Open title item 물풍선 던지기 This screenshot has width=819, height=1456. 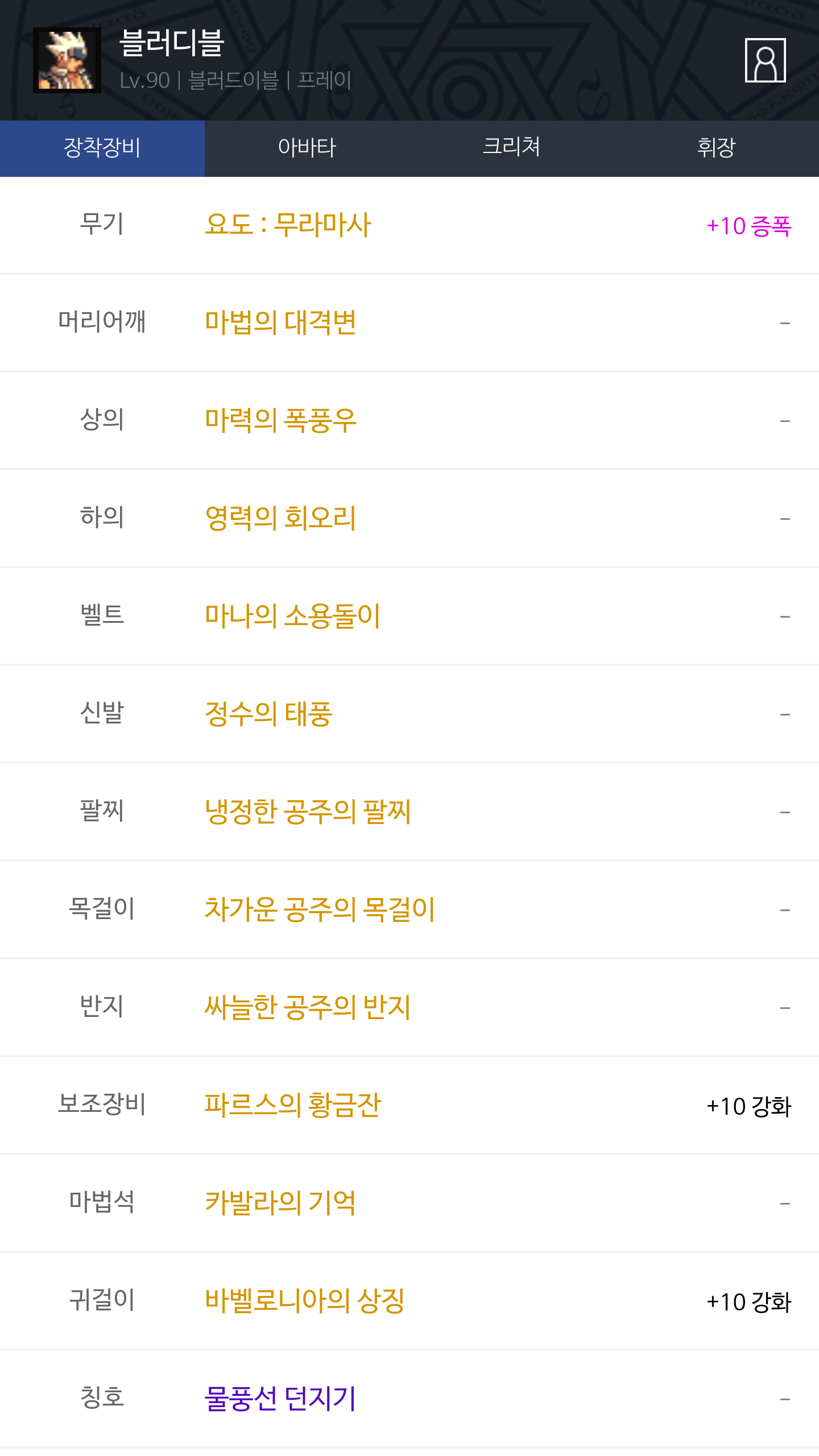(280, 1399)
